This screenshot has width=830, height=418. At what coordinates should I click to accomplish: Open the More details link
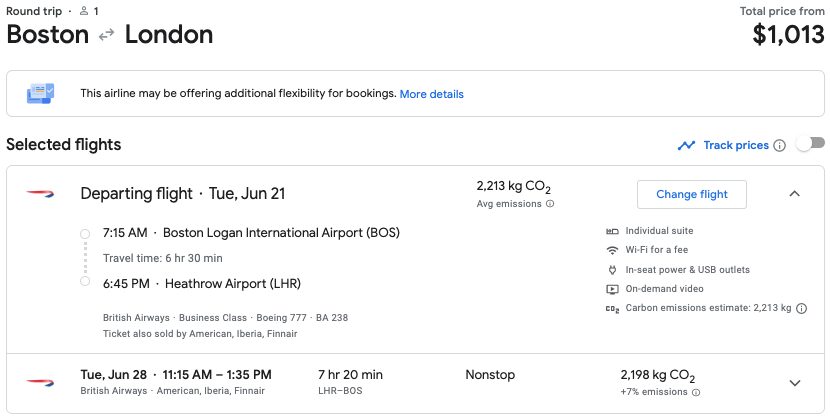(431, 94)
